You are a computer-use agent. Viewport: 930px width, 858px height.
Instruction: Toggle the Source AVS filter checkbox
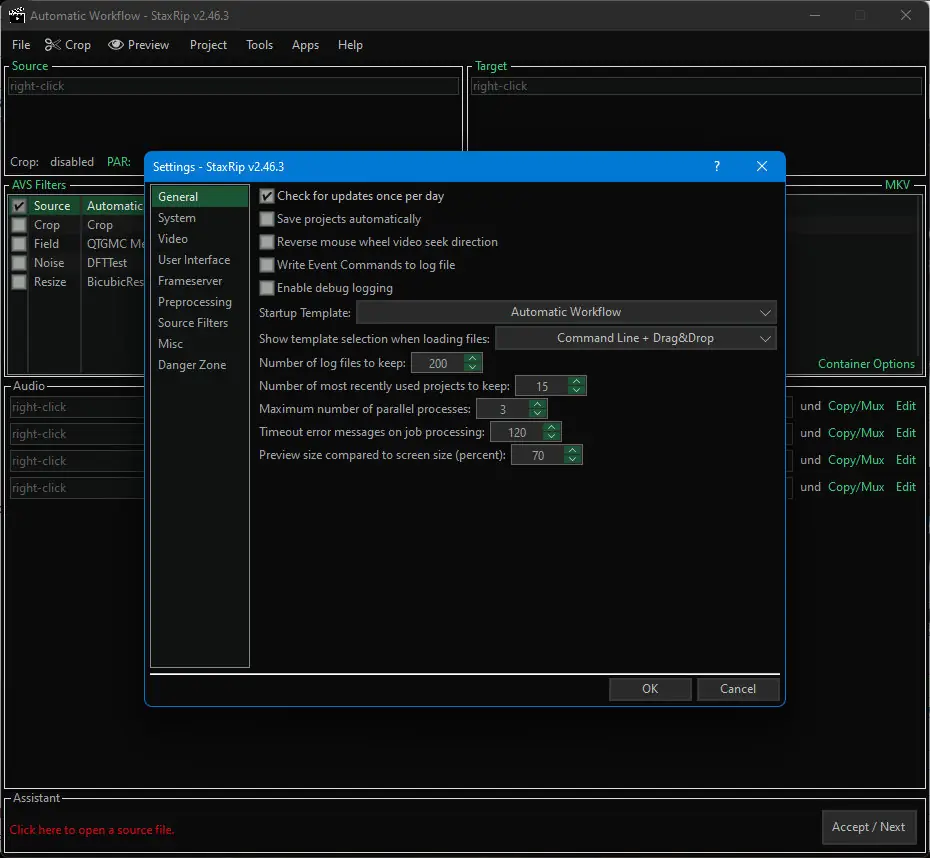(19, 206)
